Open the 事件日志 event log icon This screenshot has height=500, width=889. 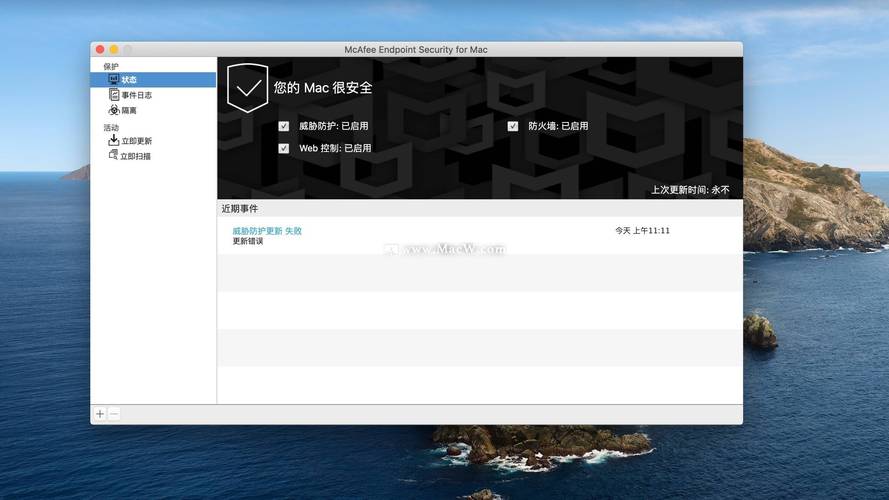(113, 95)
